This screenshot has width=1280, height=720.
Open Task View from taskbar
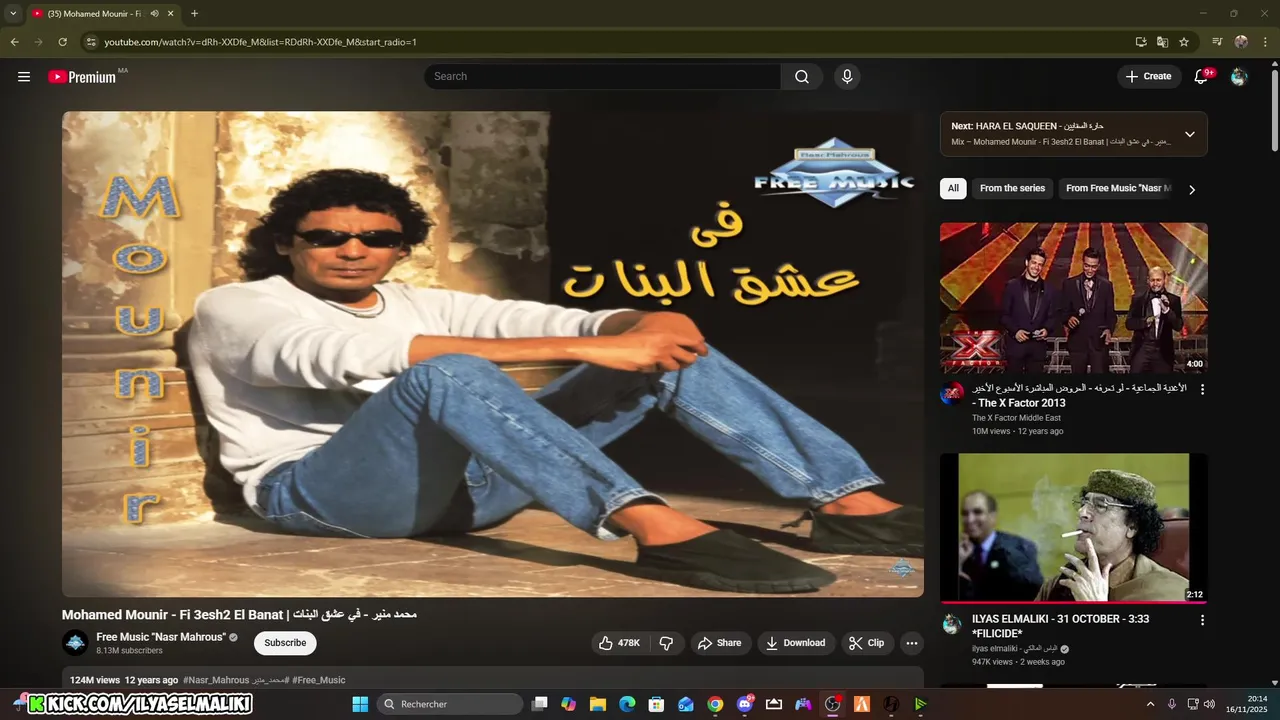(540, 704)
